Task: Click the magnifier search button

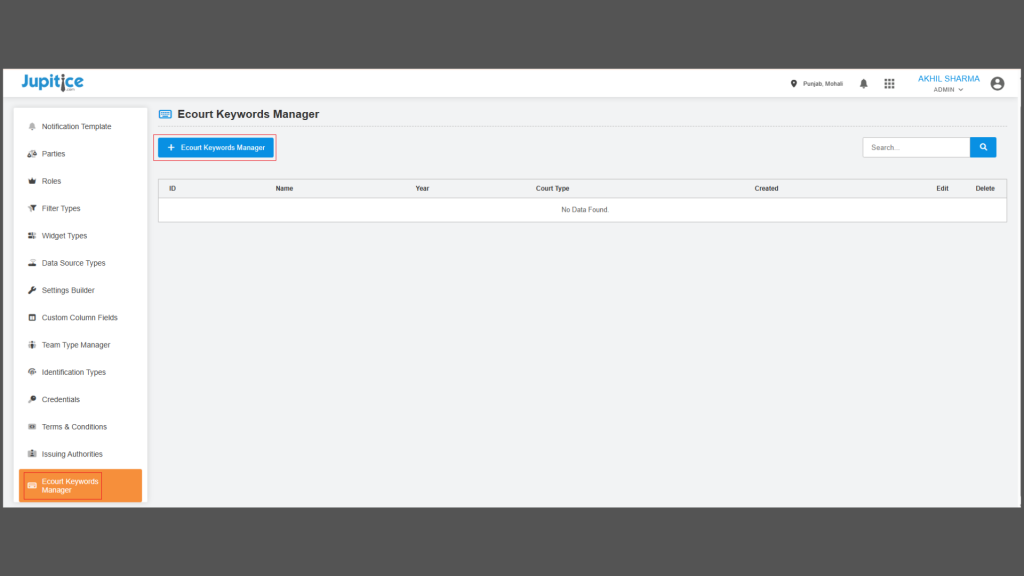Action: [x=983, y=147]
